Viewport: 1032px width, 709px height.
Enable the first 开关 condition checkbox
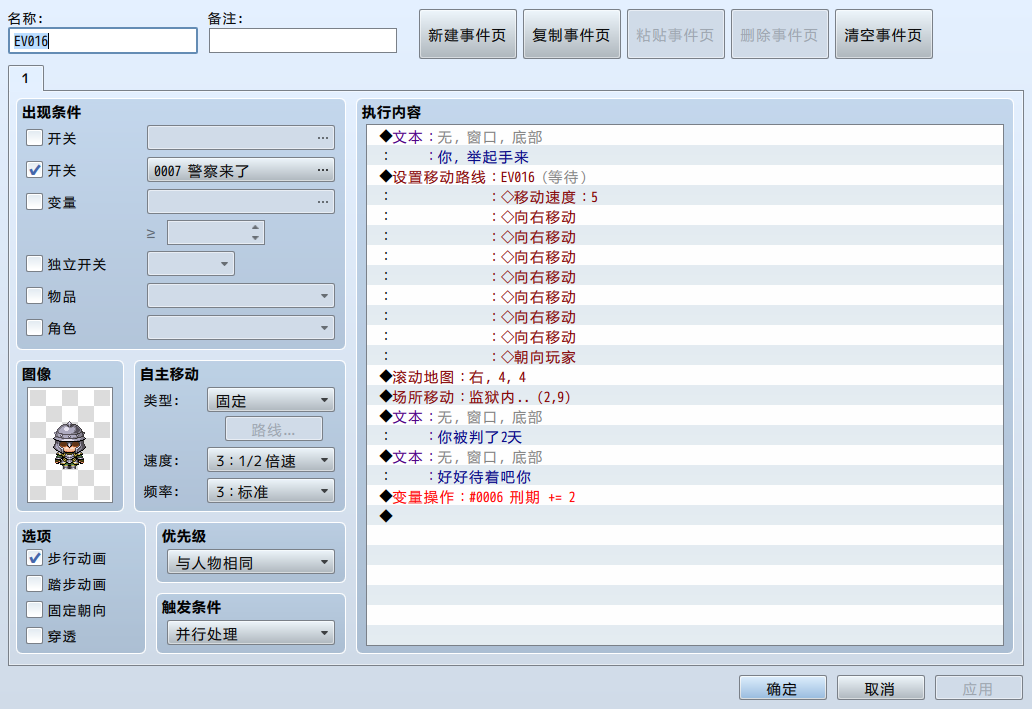click(x=34, y=138)
